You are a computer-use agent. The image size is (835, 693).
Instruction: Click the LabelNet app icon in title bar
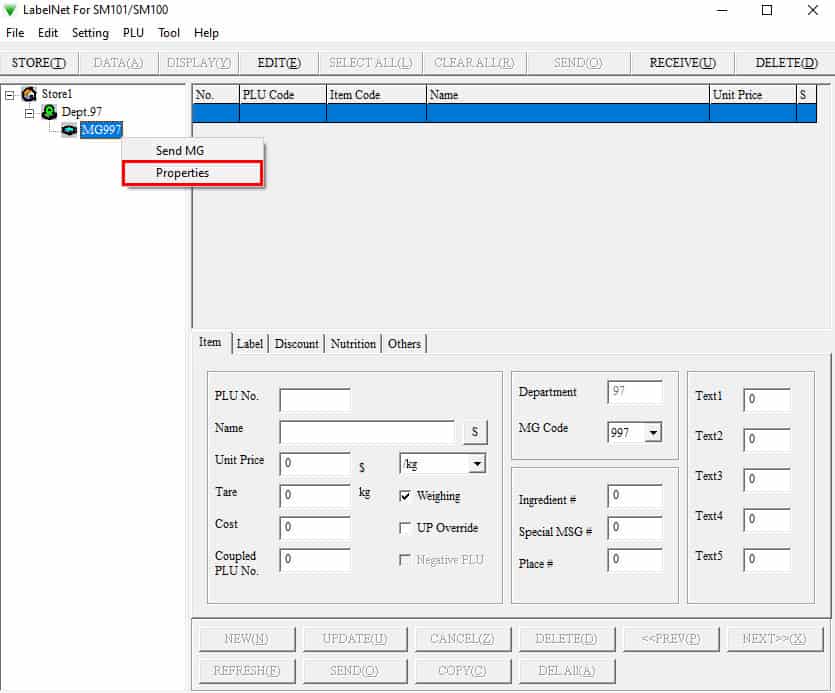tap(11, 11)
